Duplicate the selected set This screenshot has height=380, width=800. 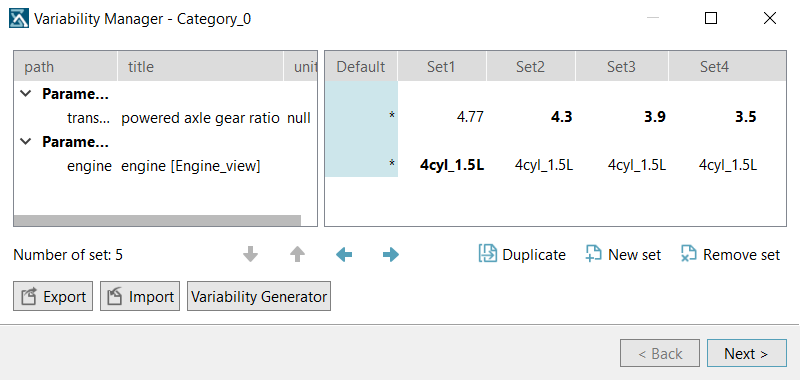tap(522, 254)
